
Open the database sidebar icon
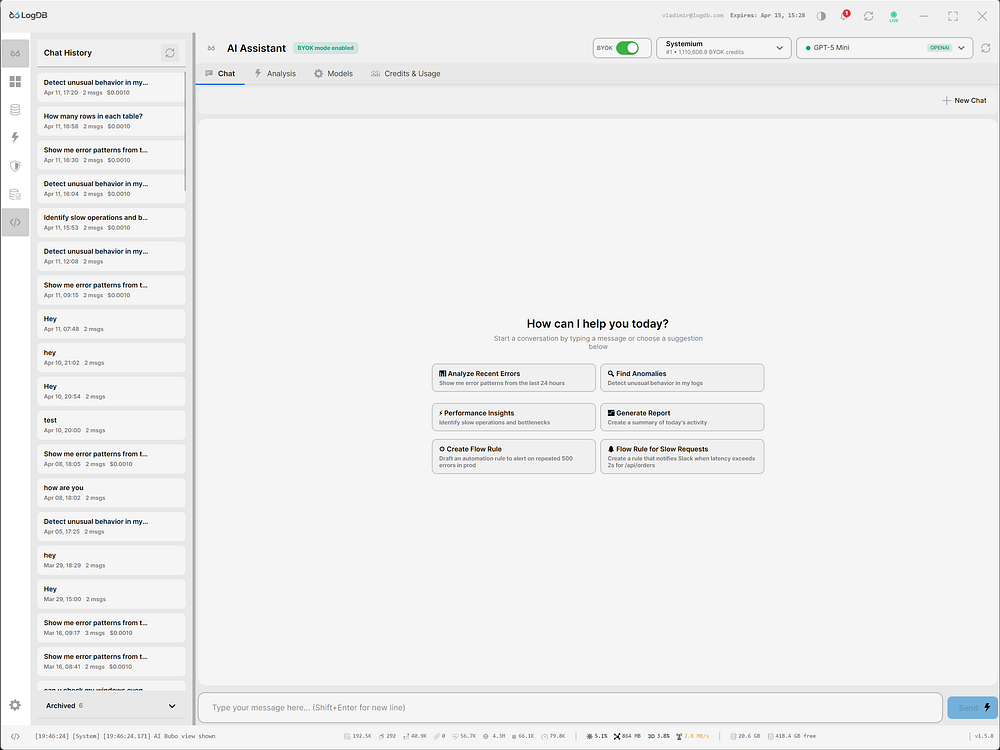point(15,110)
